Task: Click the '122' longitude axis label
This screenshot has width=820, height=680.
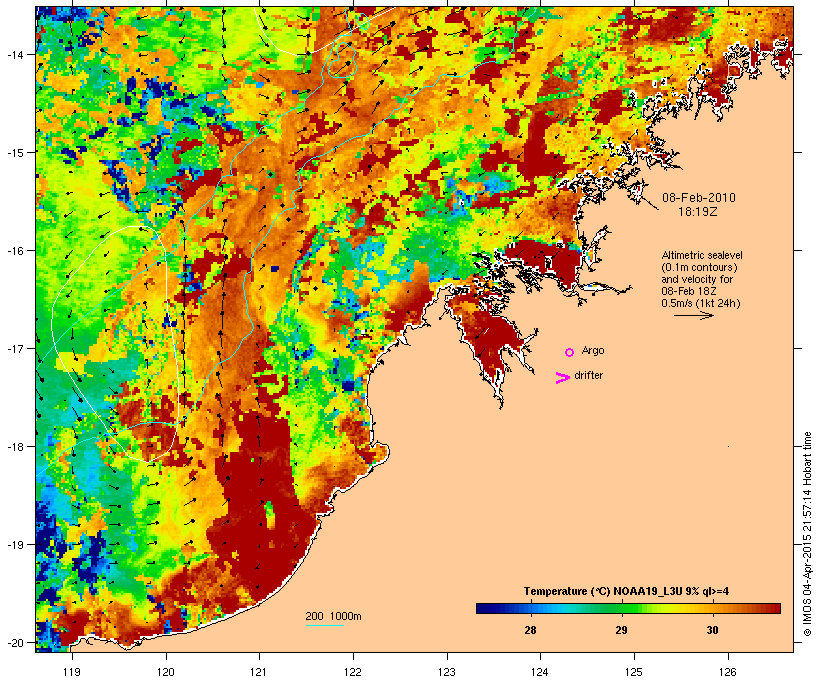Action: click(x=353, y=672)
